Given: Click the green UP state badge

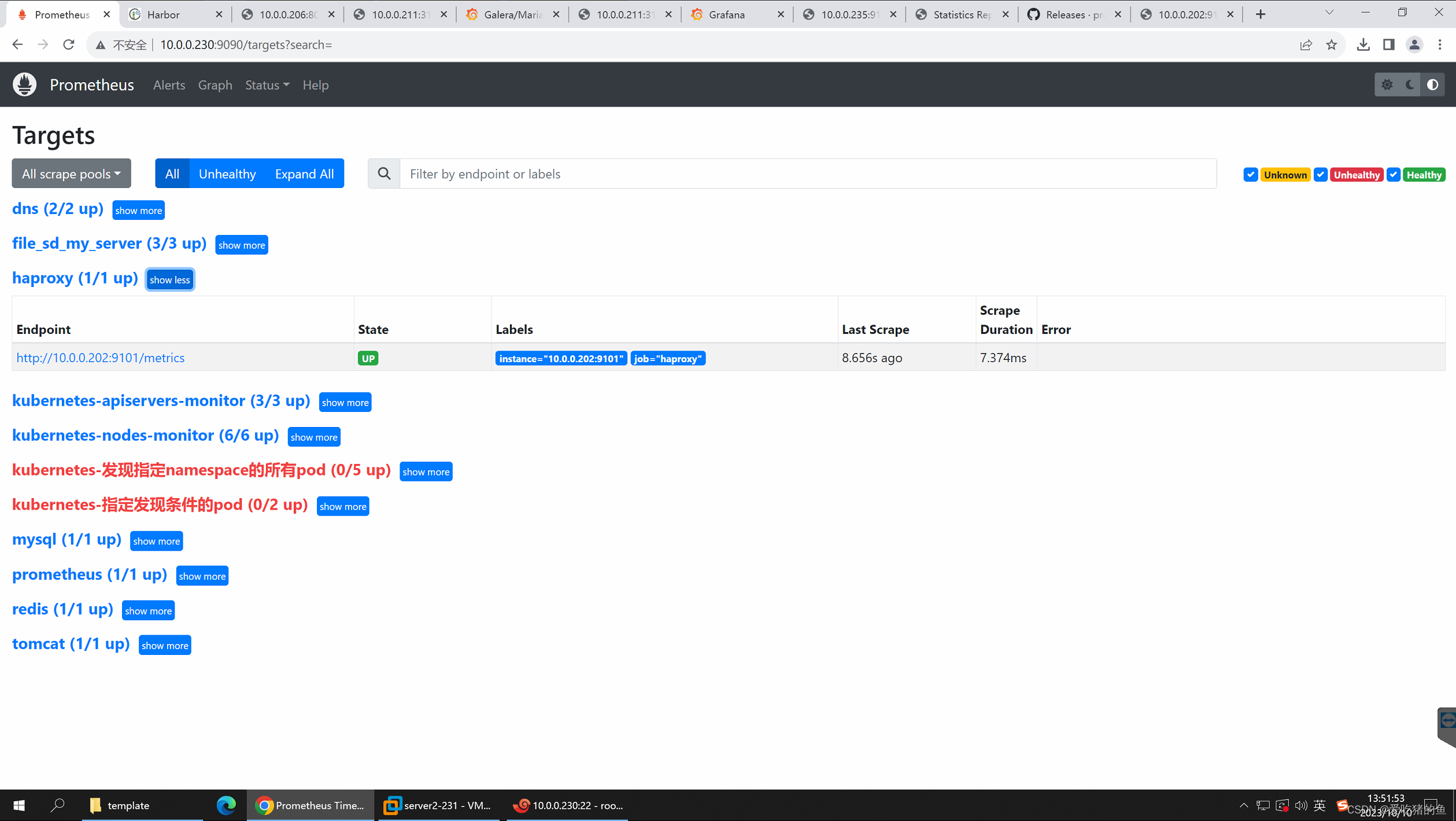Looking at the screenshot, I should click(368, 359).
